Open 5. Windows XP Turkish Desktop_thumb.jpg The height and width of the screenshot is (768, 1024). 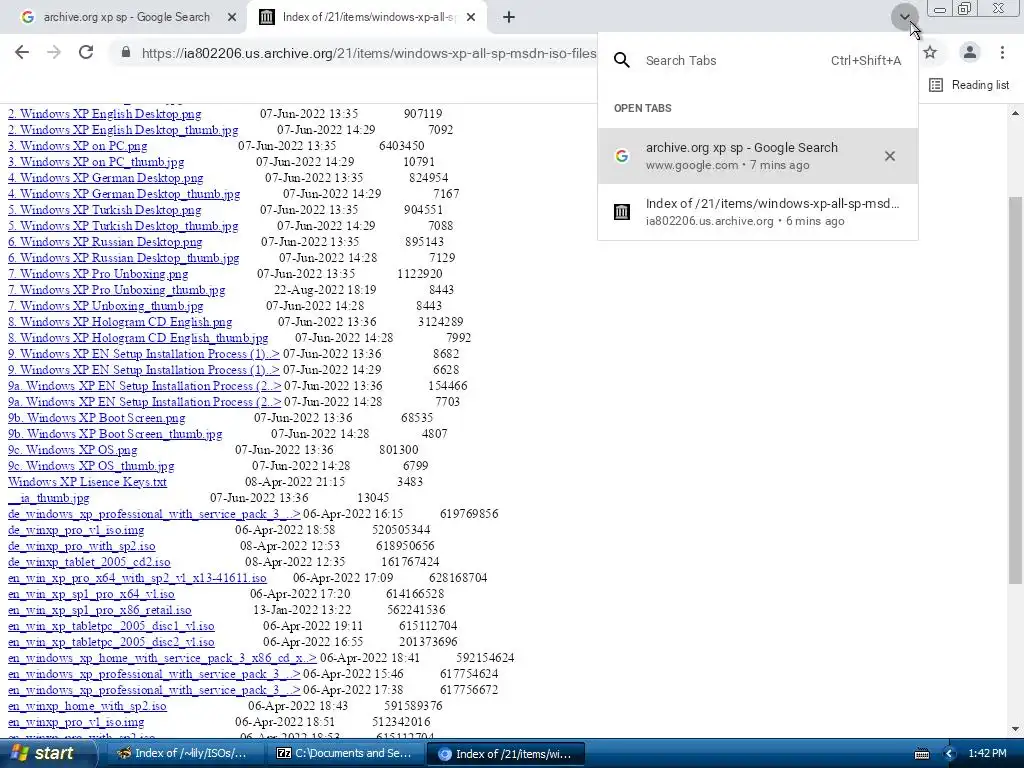[x=123, y=226]
